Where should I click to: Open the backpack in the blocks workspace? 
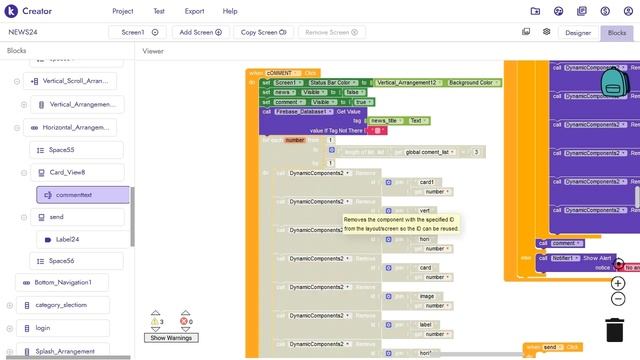click(x=614, y=82)
